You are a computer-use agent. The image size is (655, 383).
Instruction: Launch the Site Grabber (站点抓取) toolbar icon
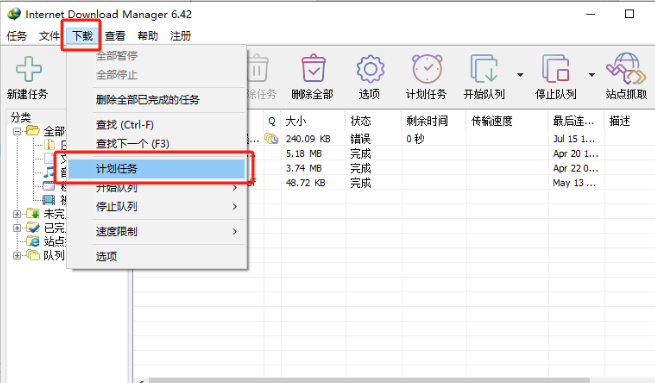626,68
